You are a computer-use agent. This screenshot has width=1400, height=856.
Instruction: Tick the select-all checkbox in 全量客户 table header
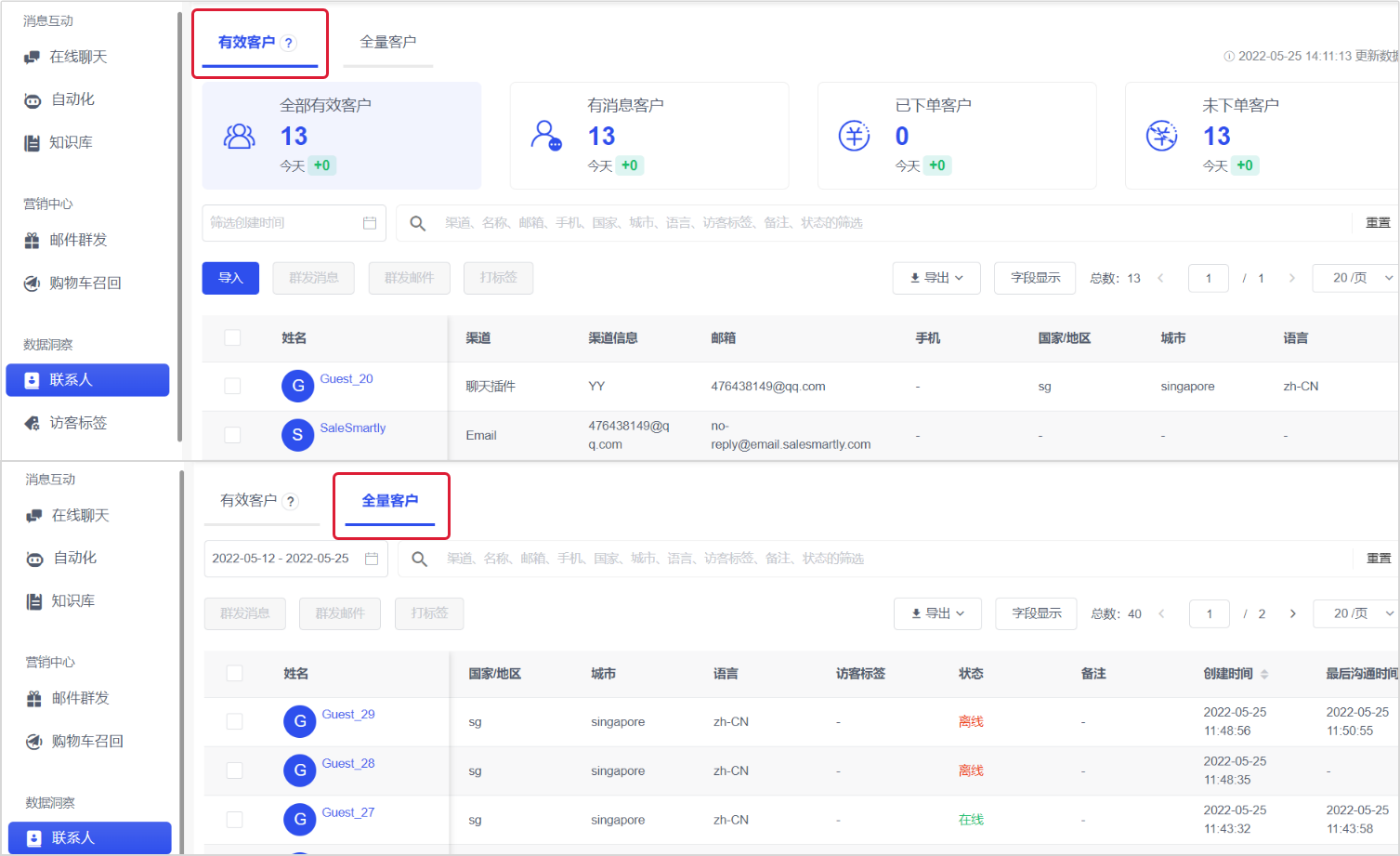point(234,673)
